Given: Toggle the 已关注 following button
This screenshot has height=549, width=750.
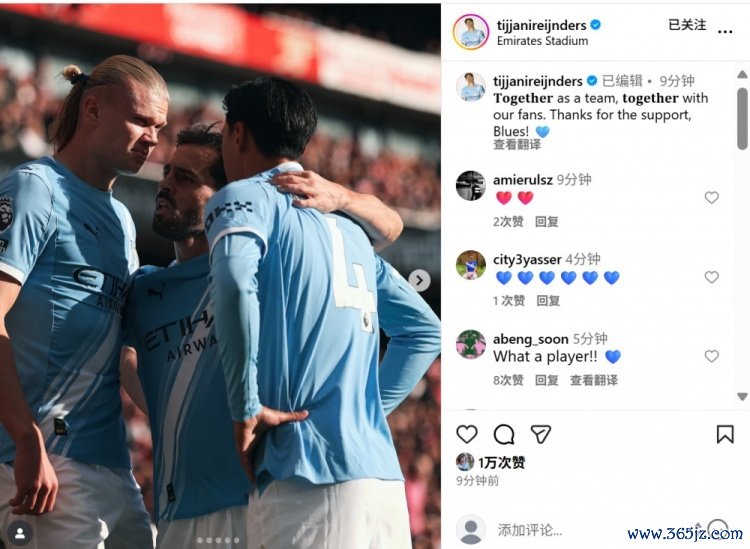Looking at the screenshot, I should [687, 25].
